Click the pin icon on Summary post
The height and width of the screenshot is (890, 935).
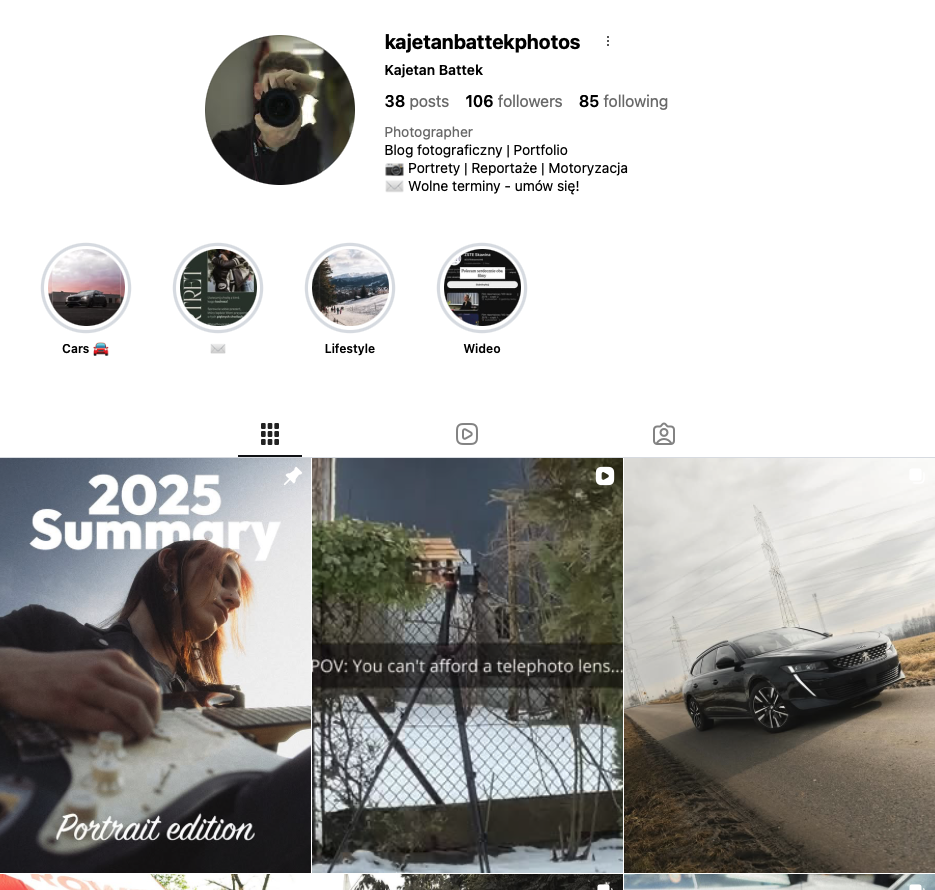tap(293, 476)
